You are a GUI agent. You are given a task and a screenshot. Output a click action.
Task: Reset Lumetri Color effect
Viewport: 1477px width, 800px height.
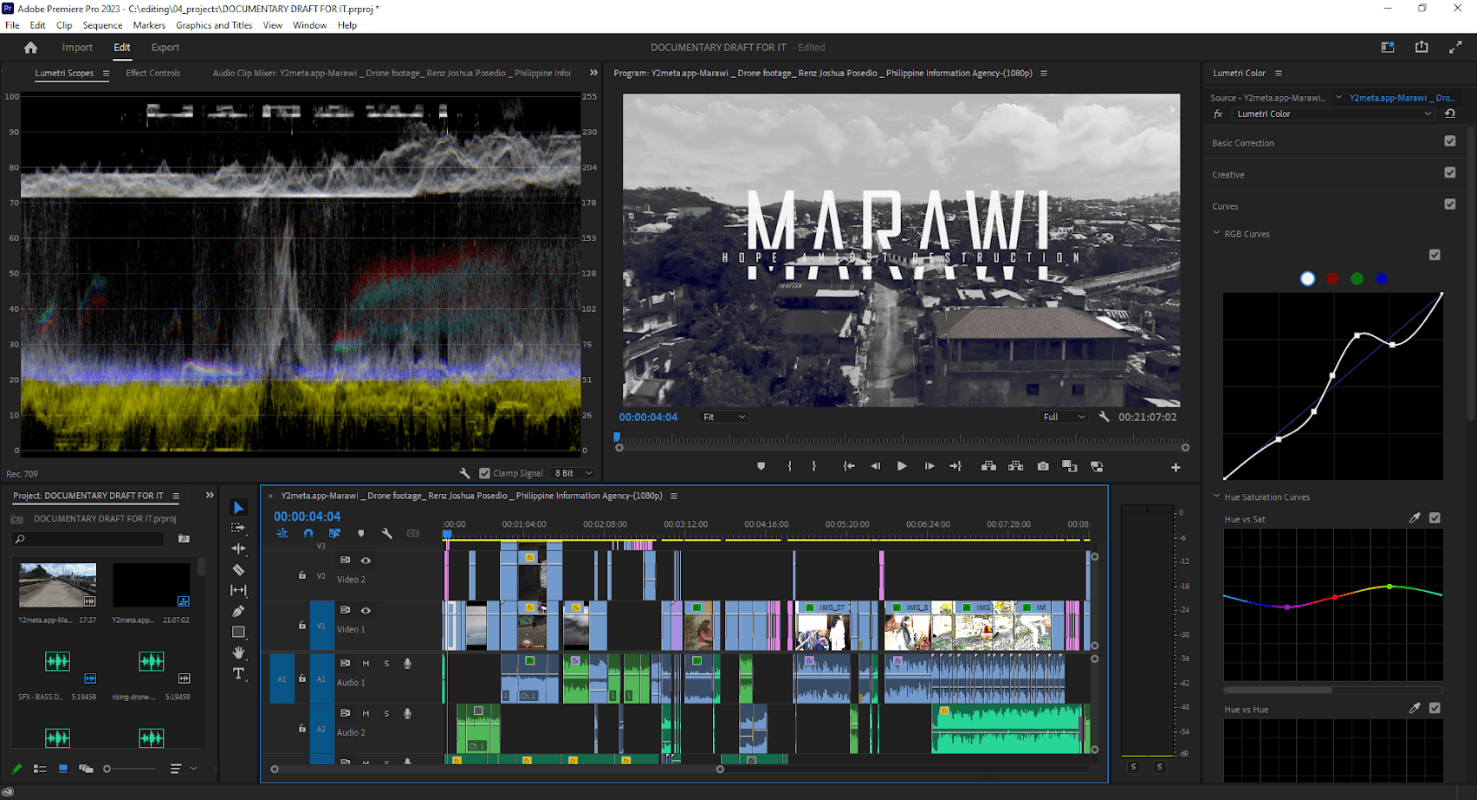point(1450,114)
